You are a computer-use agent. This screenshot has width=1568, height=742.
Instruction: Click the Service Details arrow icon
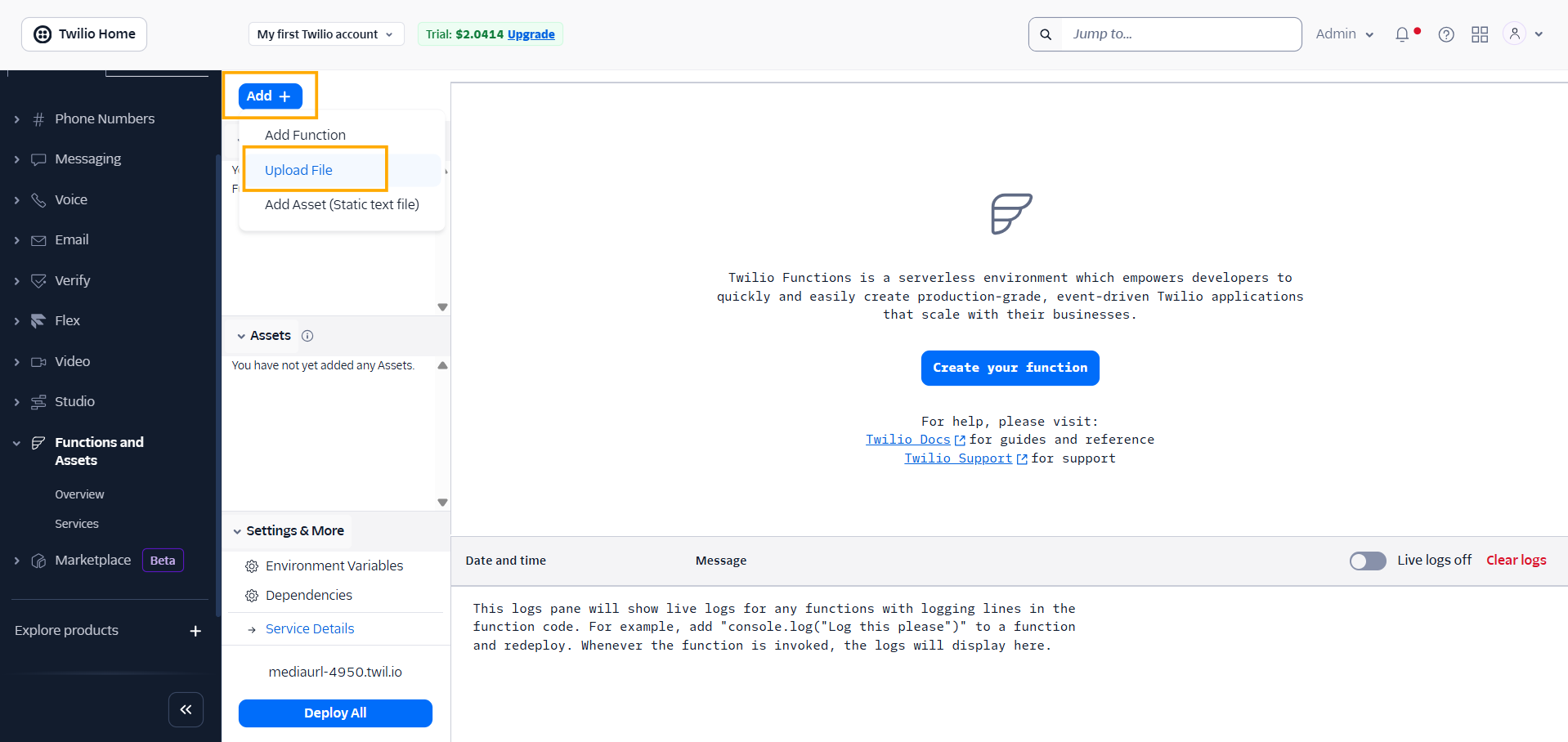tap(252, 629)
